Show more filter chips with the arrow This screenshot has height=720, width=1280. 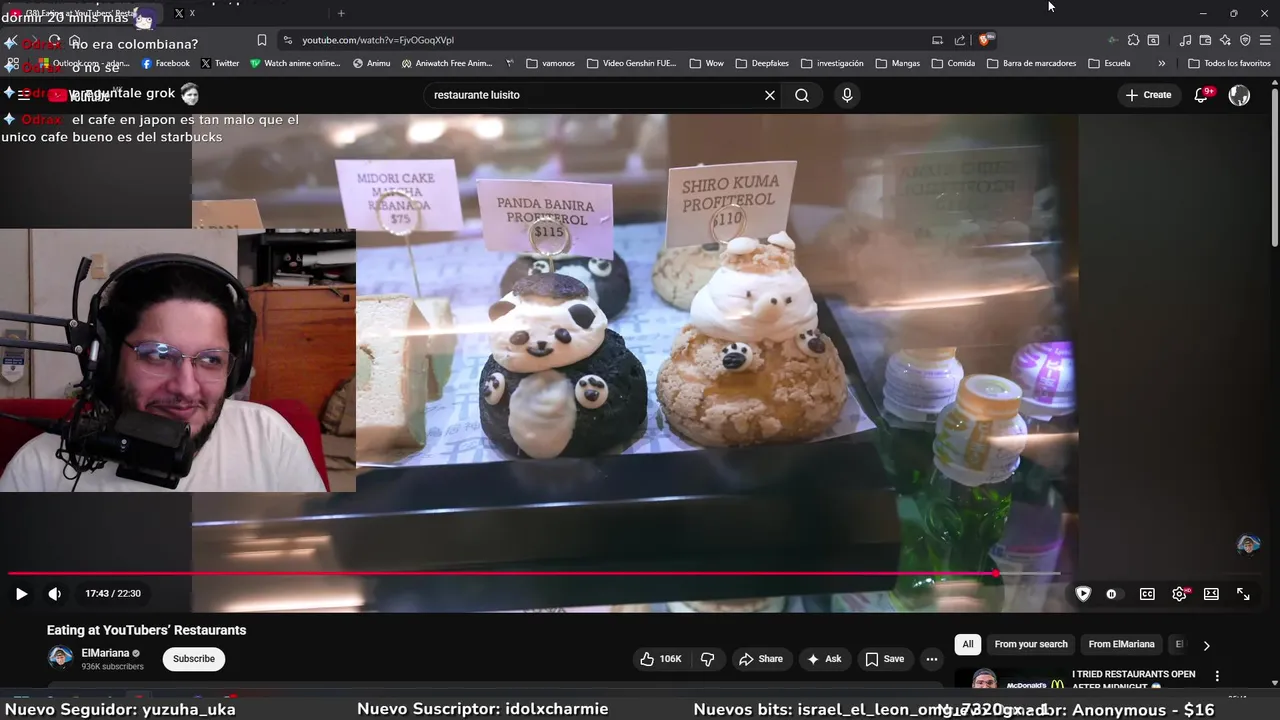[1206, 645]
